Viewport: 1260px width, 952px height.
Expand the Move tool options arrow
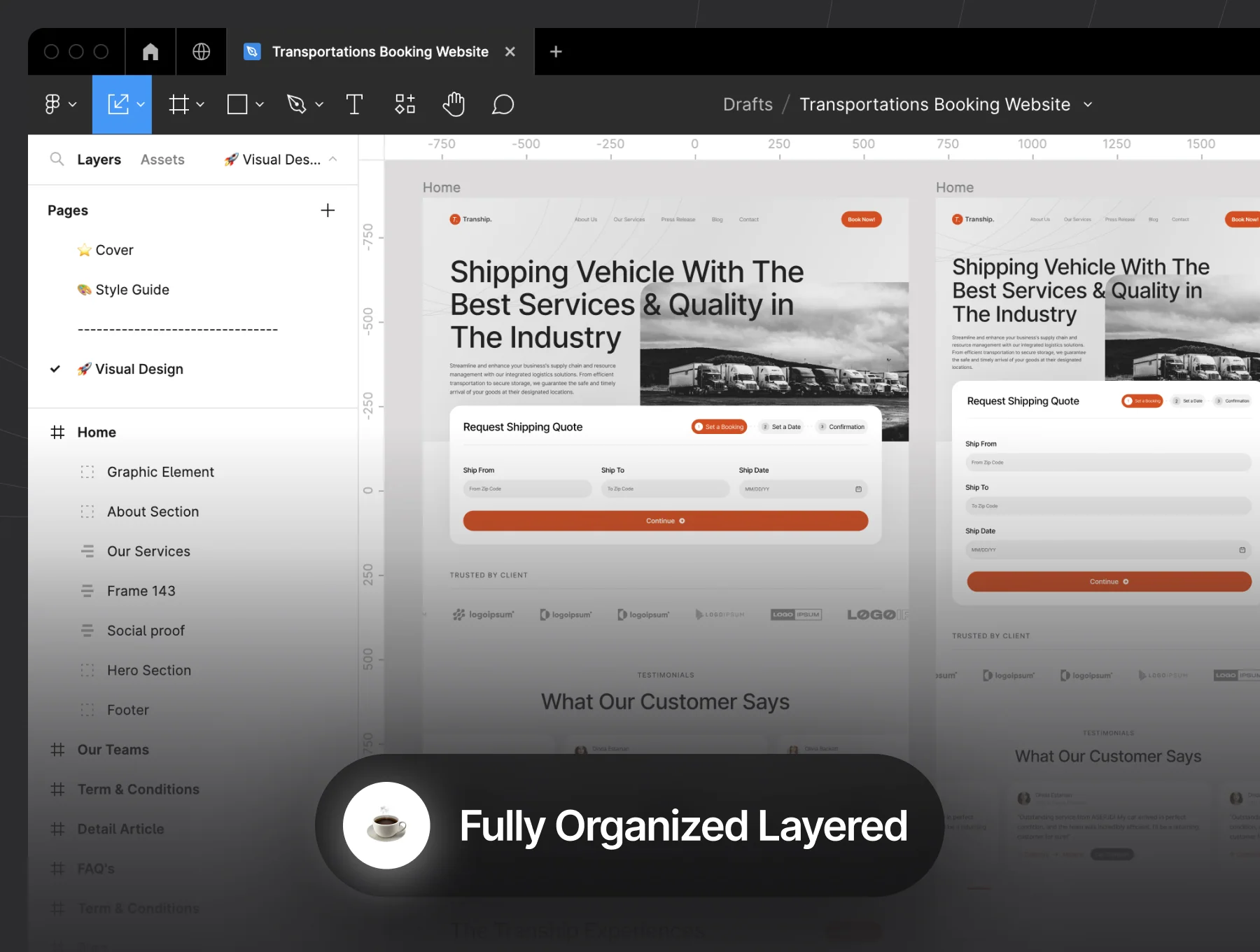point(141,104)
